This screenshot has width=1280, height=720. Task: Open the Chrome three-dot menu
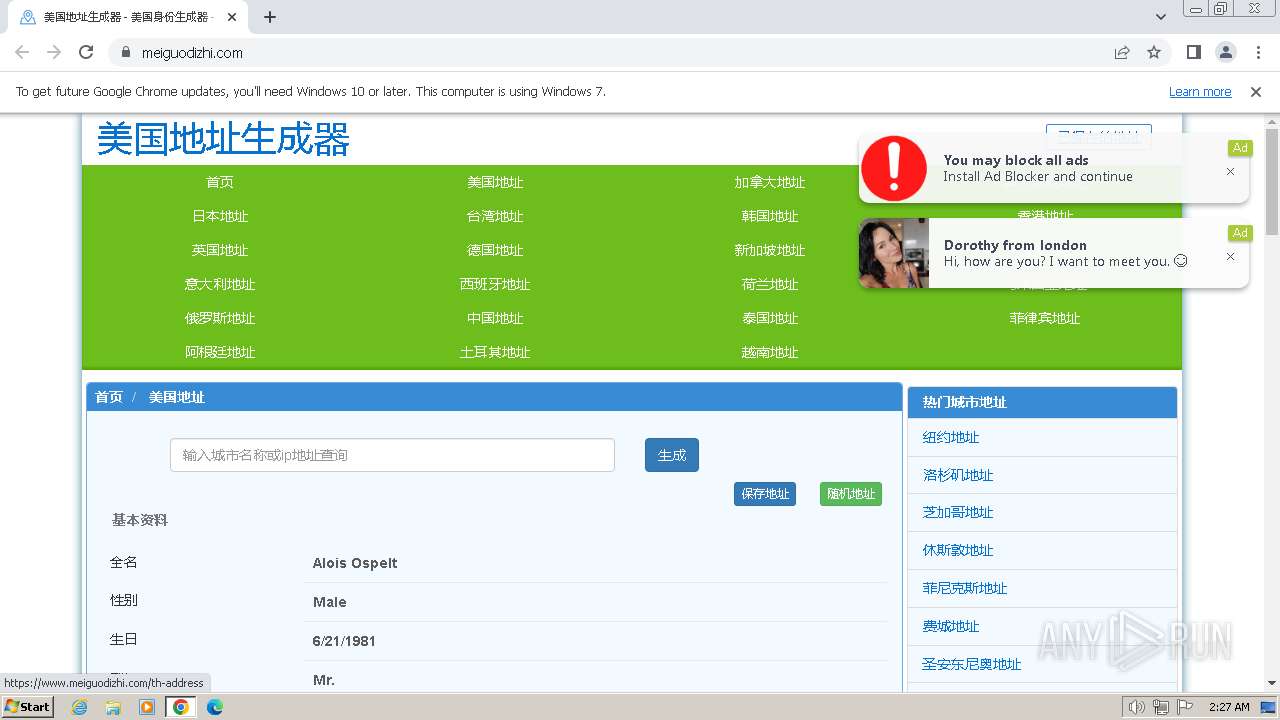[x=1258, y=52]
